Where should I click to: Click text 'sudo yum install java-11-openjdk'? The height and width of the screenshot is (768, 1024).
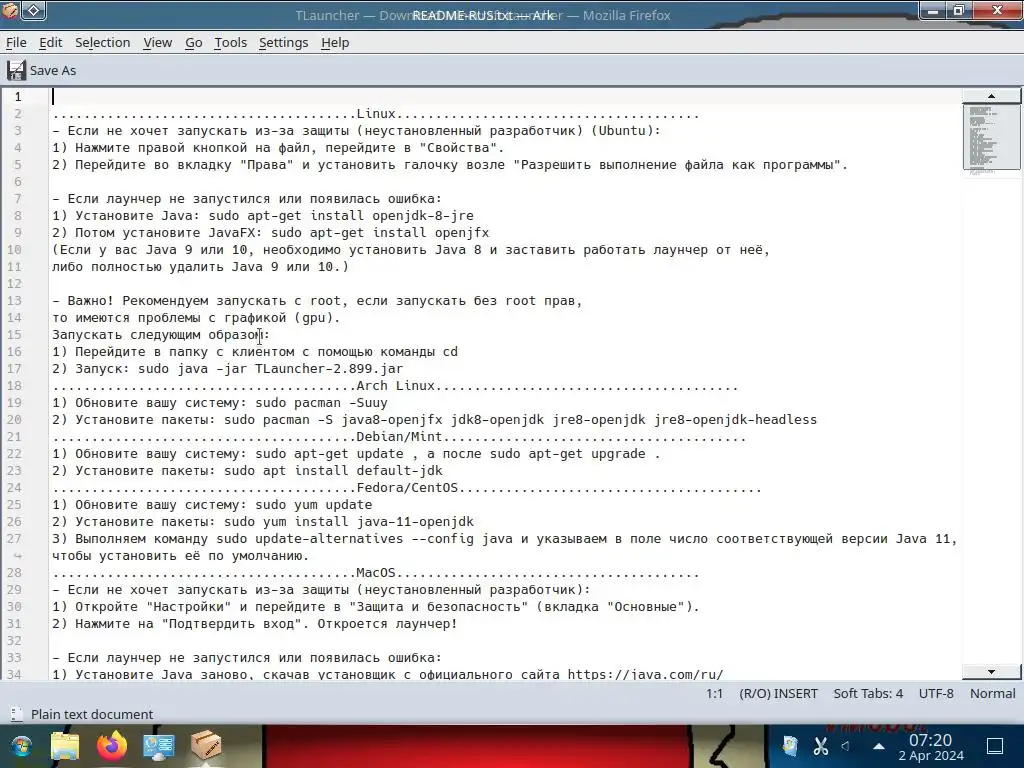click(349, 521)
